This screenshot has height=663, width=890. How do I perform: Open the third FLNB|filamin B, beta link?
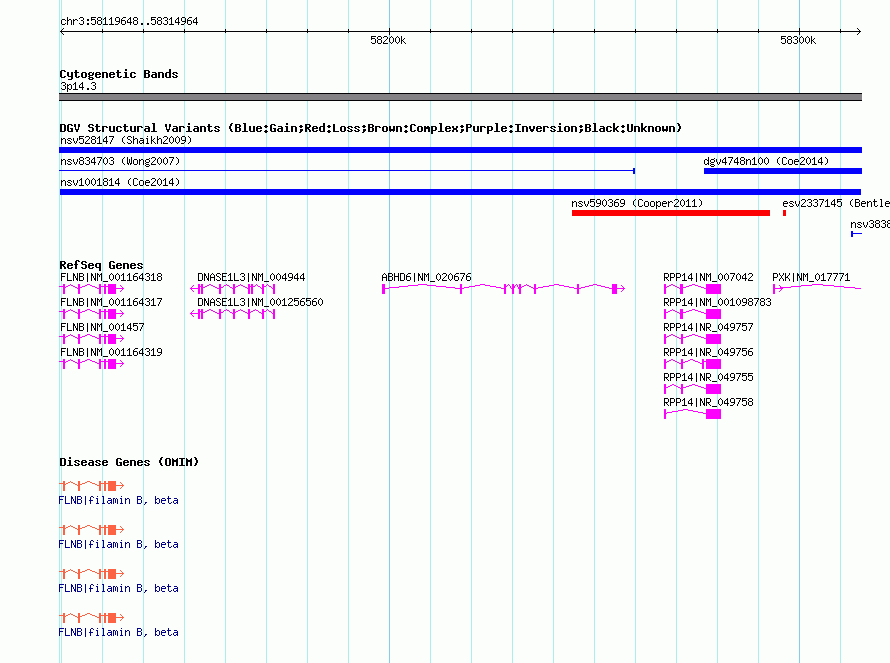click(x=118, y=588)
